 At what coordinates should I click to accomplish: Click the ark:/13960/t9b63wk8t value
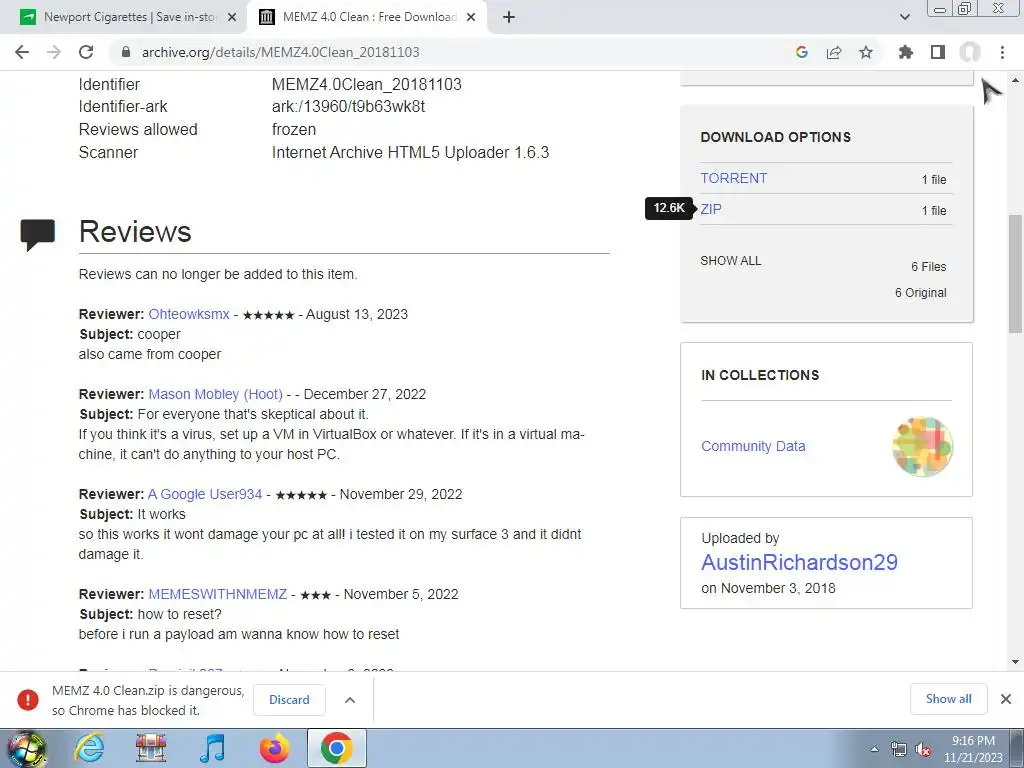[348, 106]
